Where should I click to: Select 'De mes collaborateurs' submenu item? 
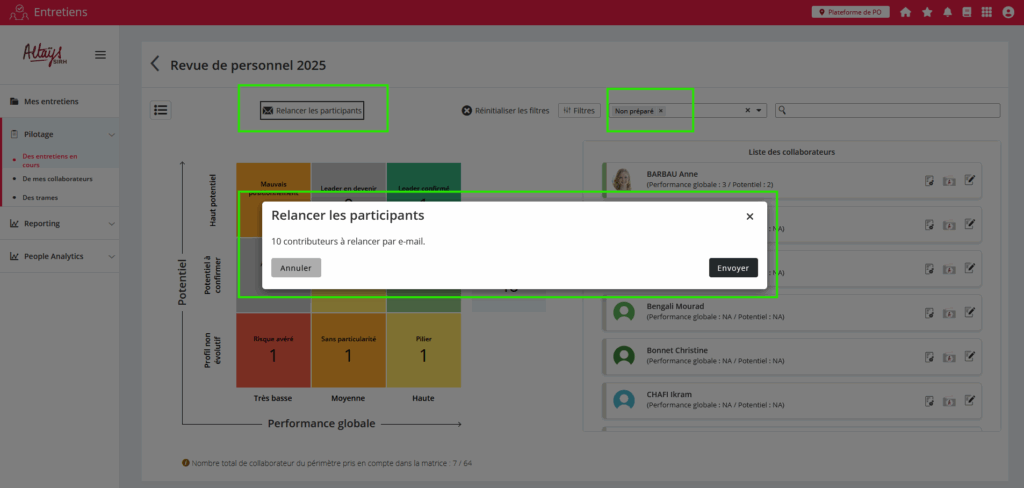(x=57, y=179)
